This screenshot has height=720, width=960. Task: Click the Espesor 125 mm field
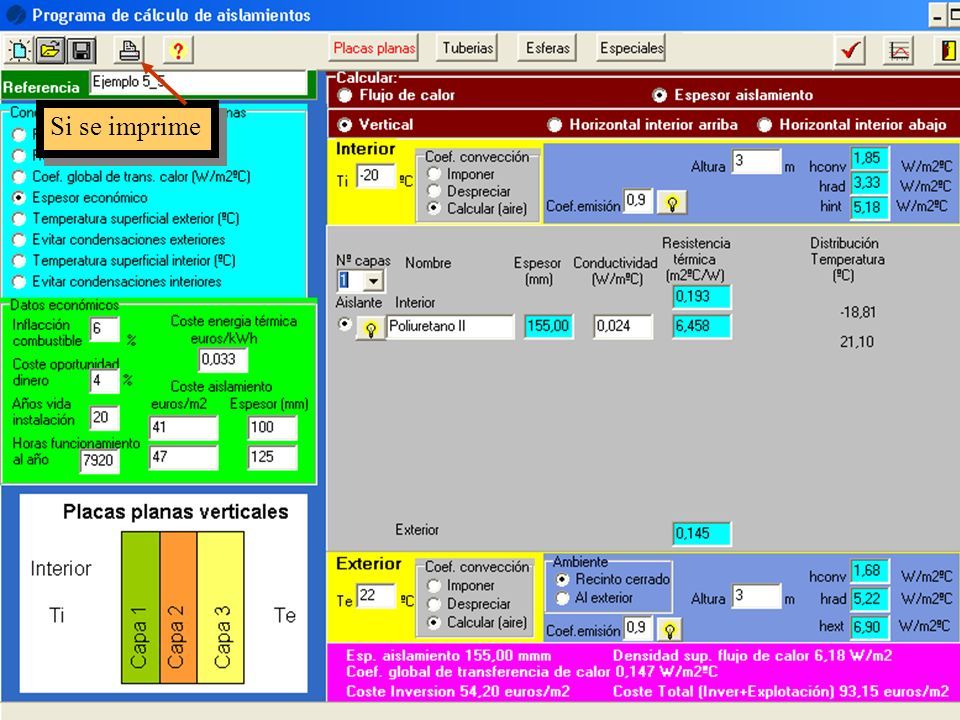pyautogui.click(x=272, y=457)
